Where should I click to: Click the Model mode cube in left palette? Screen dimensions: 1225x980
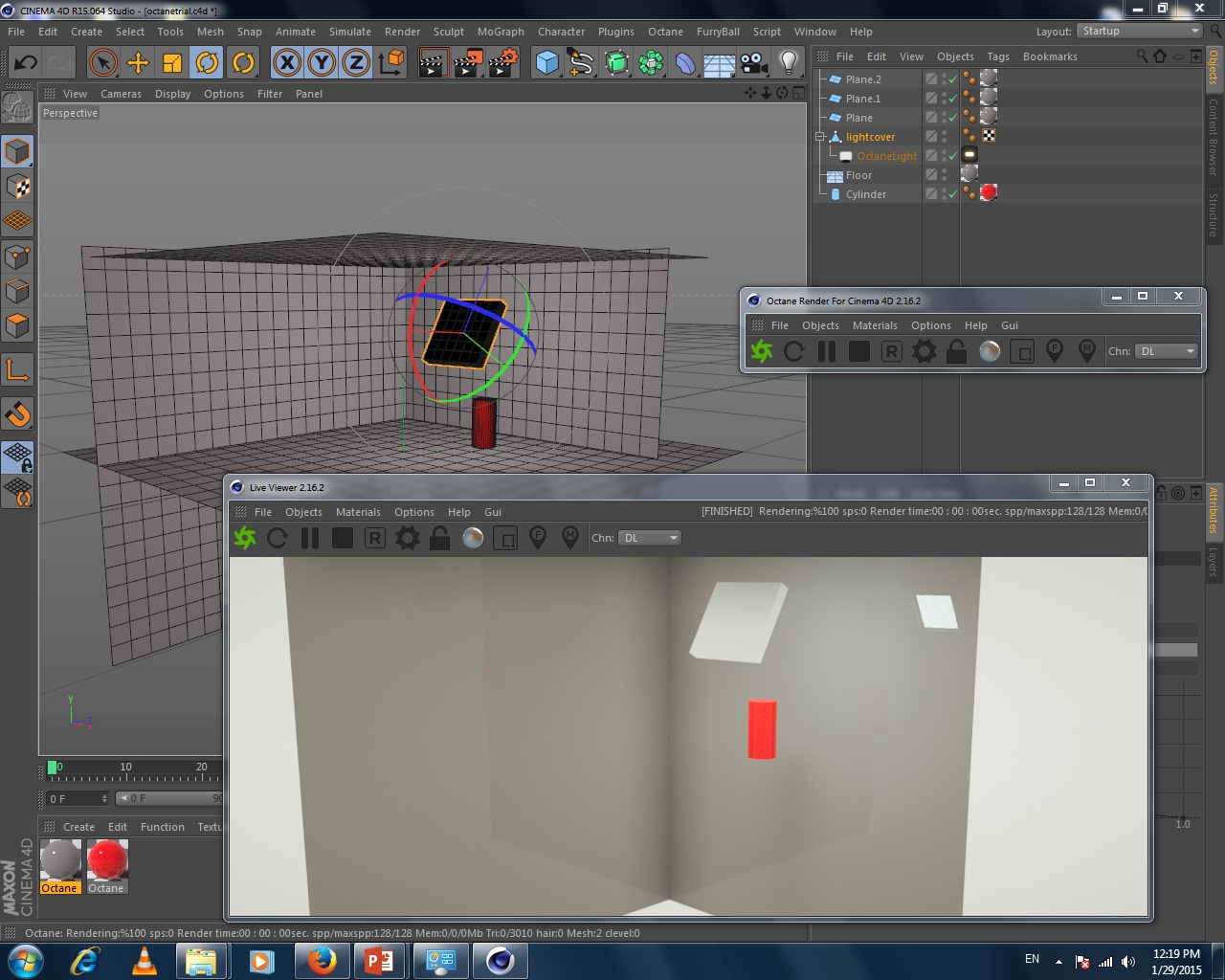(17, 151)
